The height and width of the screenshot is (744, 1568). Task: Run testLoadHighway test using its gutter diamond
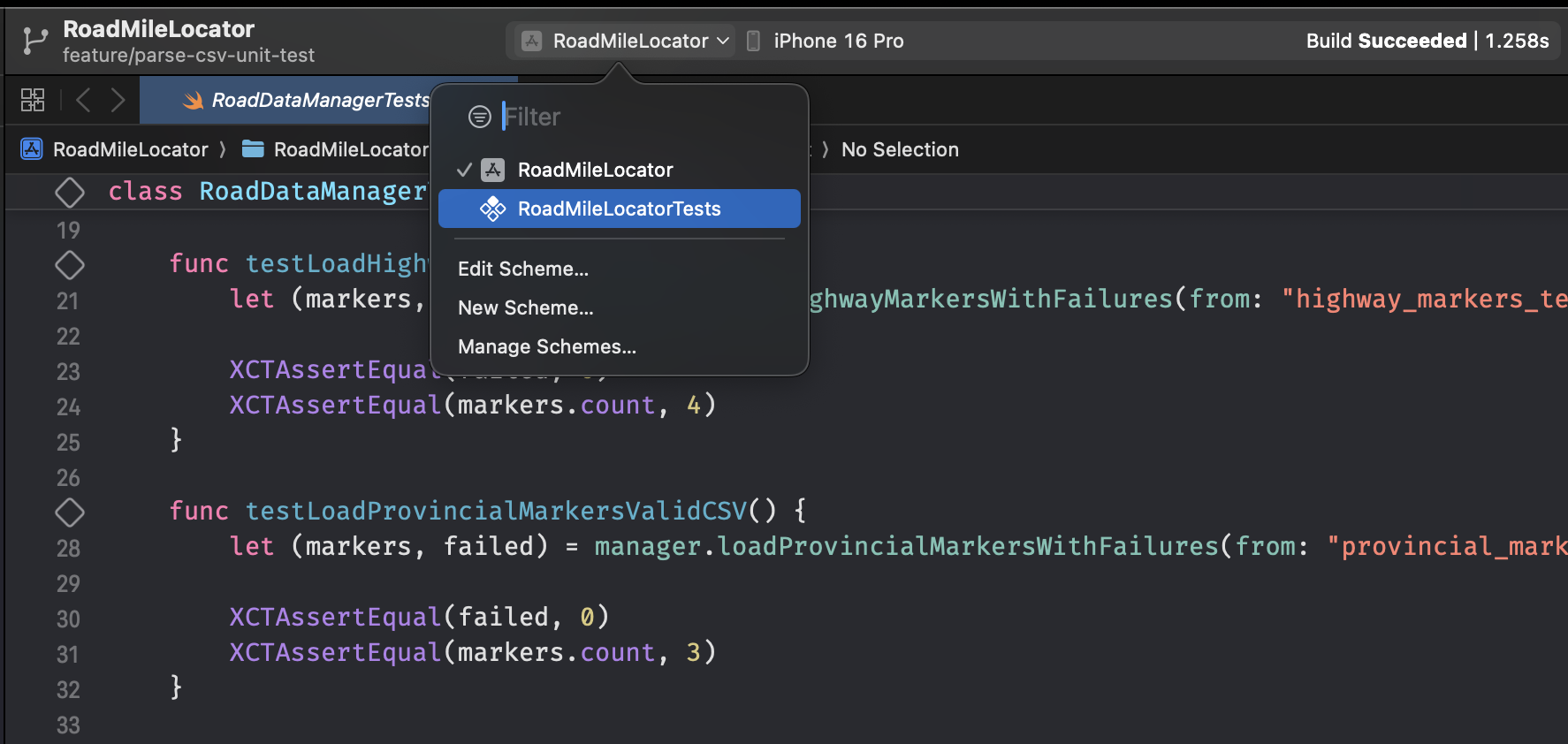[x=70, y=264]
